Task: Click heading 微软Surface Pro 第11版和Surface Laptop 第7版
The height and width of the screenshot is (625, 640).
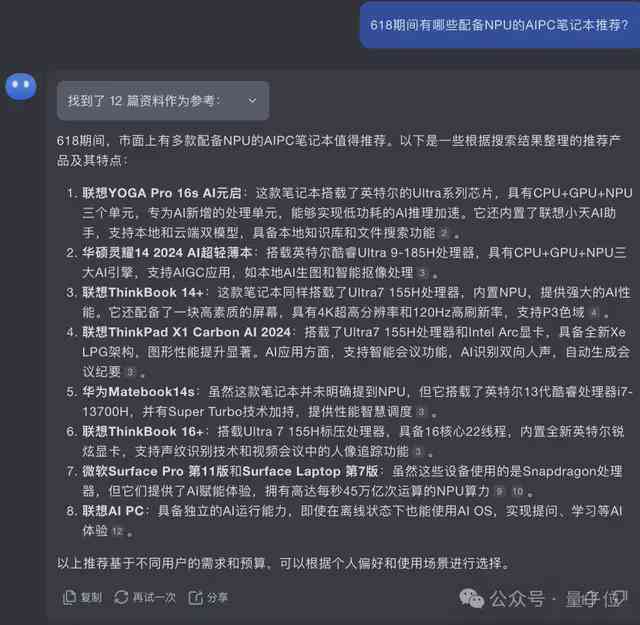Action: click(x=230, y=472)
